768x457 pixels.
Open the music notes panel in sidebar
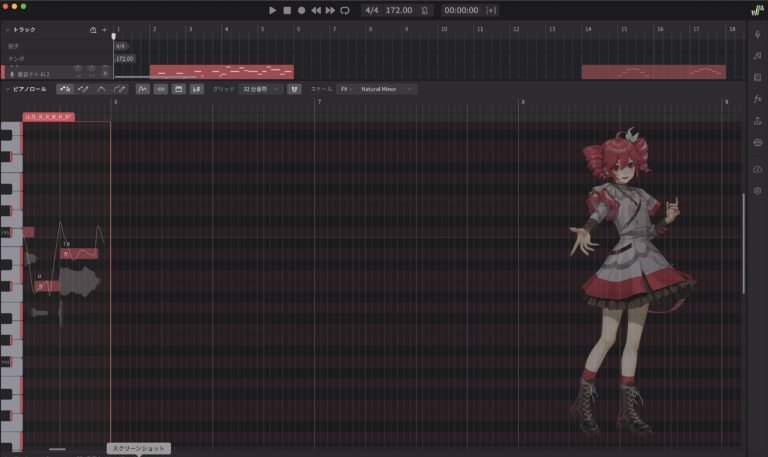[x=758, y=56]
